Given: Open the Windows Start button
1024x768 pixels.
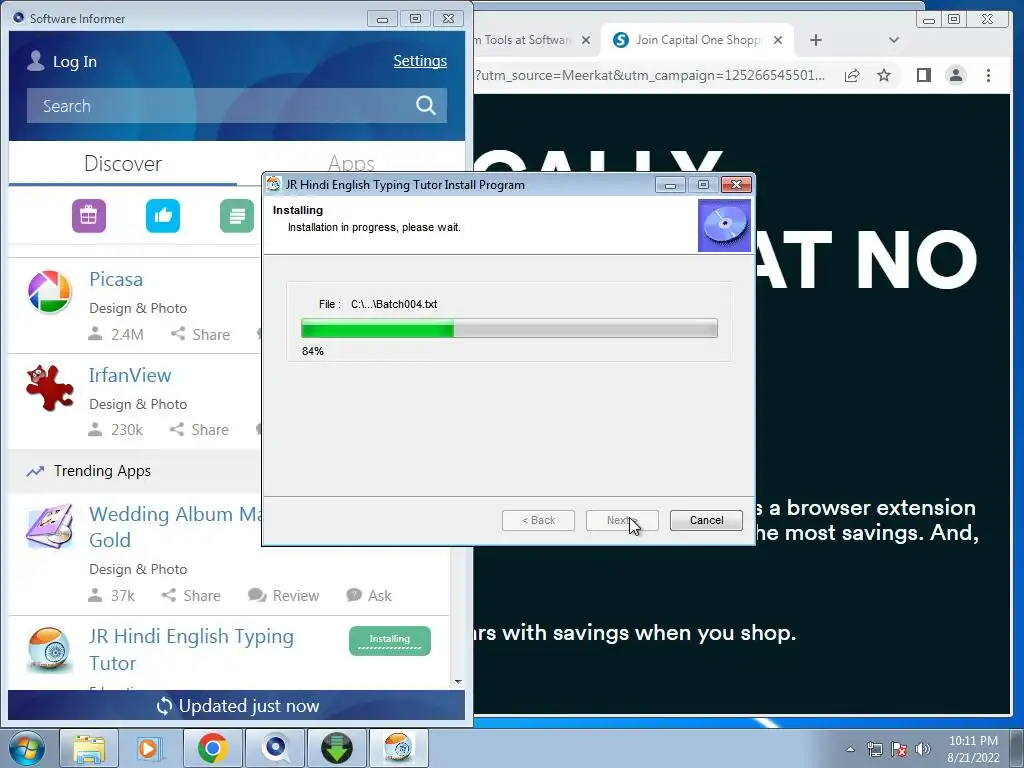Looking at the screenshot, I should [26, 748].
